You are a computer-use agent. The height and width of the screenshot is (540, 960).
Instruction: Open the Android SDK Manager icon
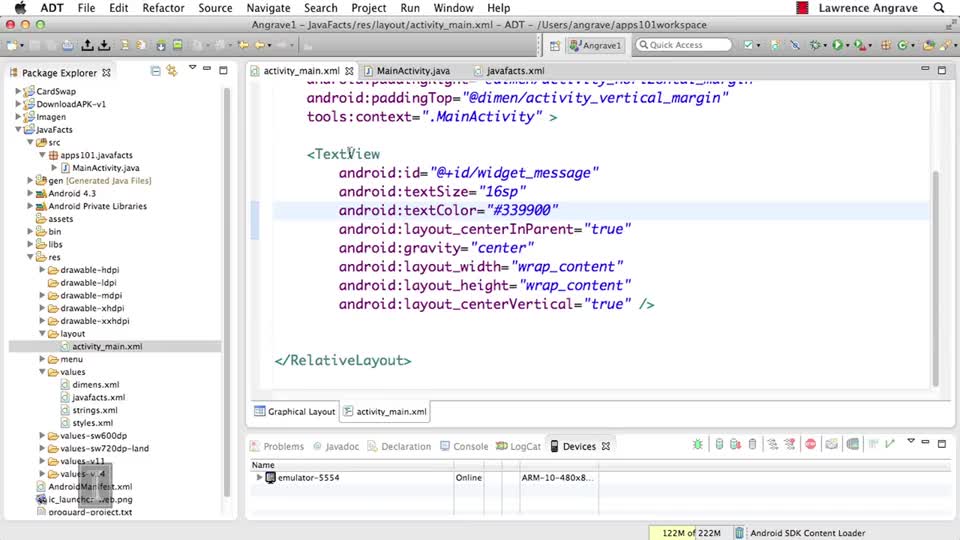(160, 45)
